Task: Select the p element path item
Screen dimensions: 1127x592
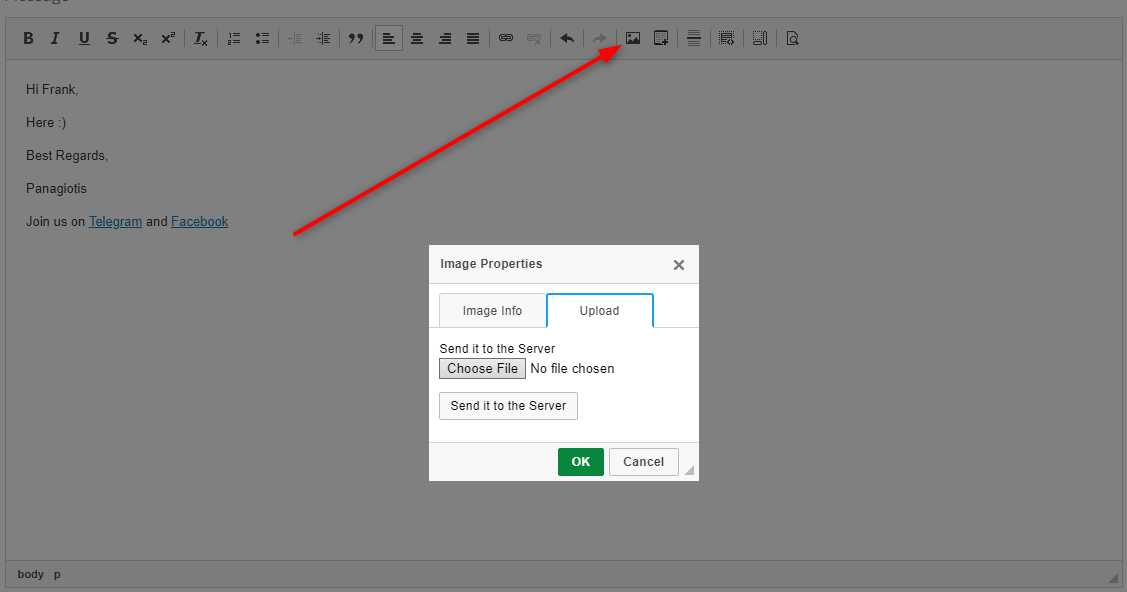Action: 58,574
